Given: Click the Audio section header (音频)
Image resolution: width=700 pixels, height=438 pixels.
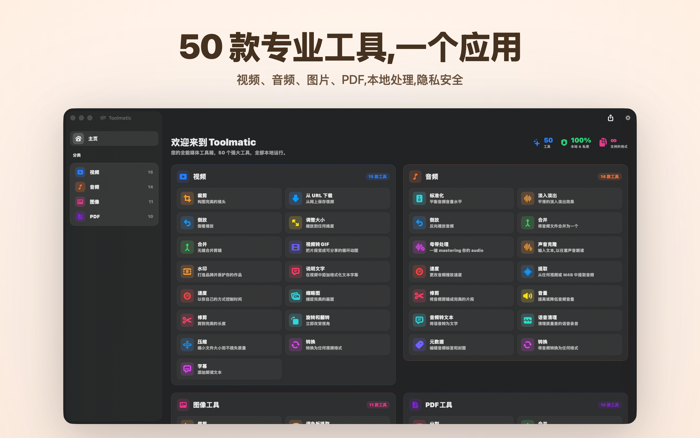Looking at the screenshot, I should [x=432, y=177].
